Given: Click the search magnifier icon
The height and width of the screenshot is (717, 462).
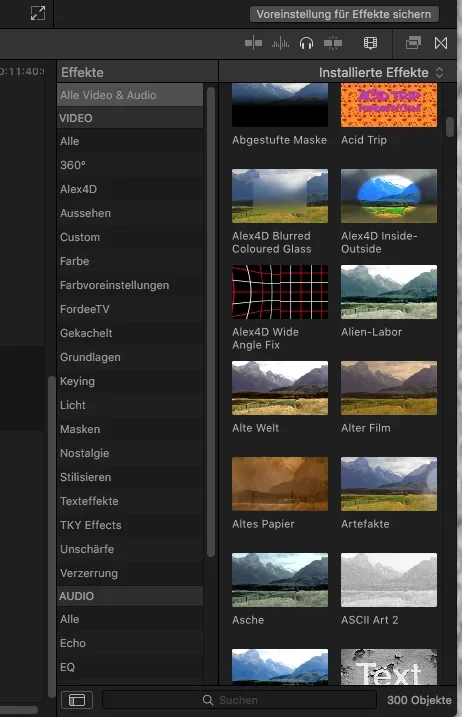Looking at the screenshot, I should [x=208, y=700].
